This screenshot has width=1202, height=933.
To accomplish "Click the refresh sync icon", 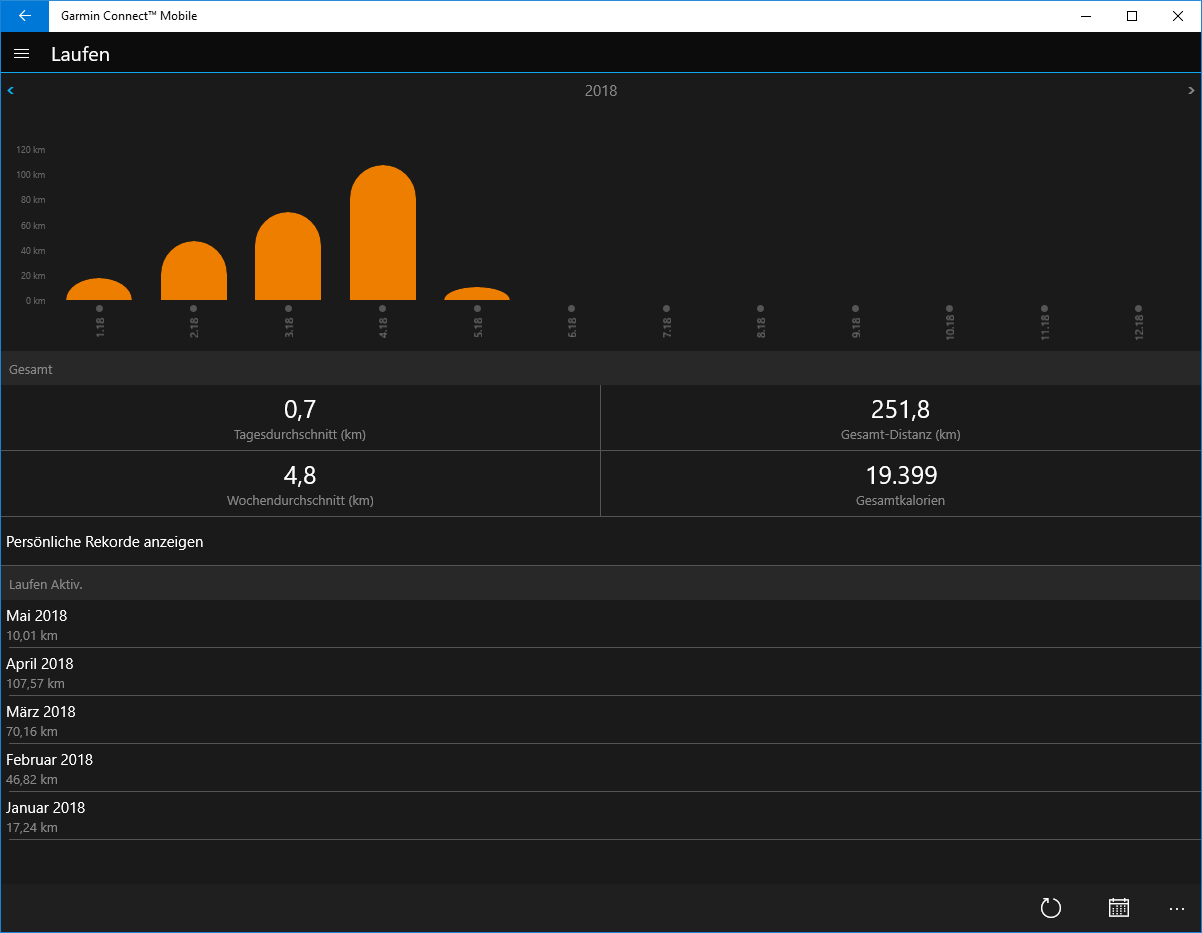I will point(1050,908).
